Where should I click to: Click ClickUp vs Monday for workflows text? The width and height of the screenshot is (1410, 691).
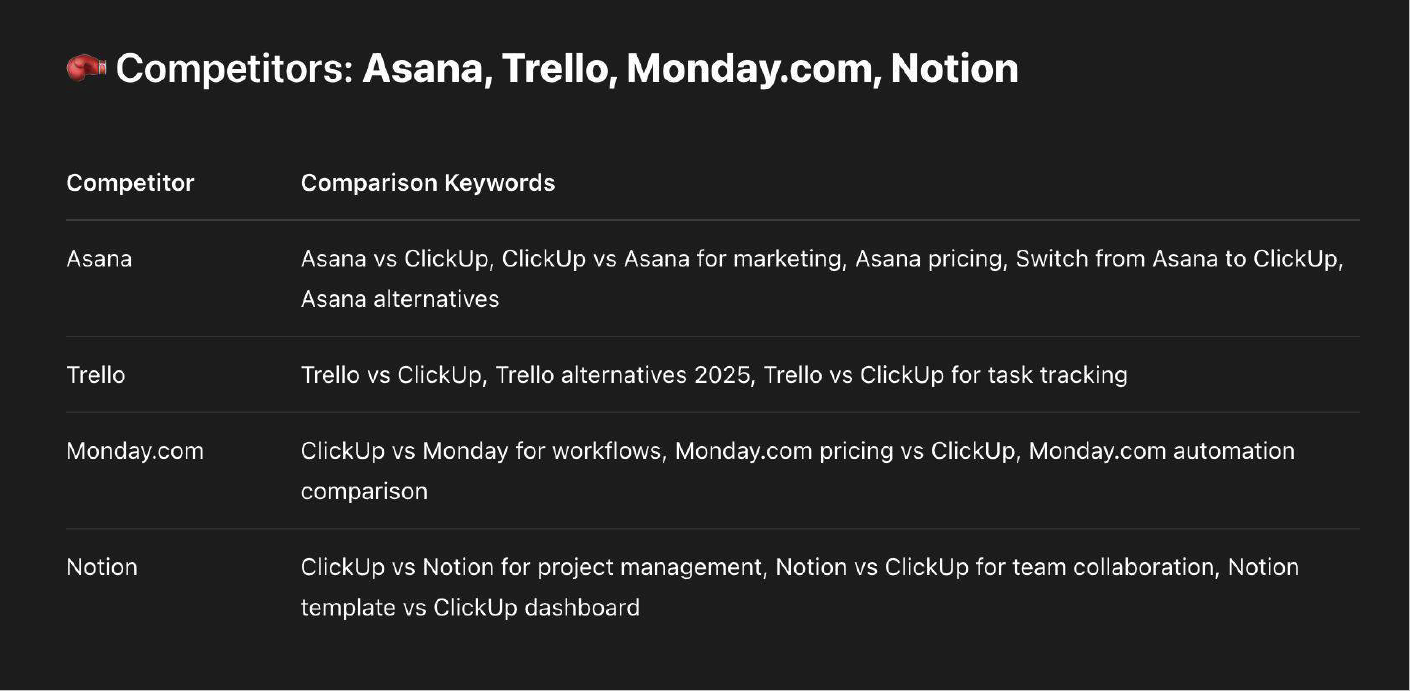point(481,451)
